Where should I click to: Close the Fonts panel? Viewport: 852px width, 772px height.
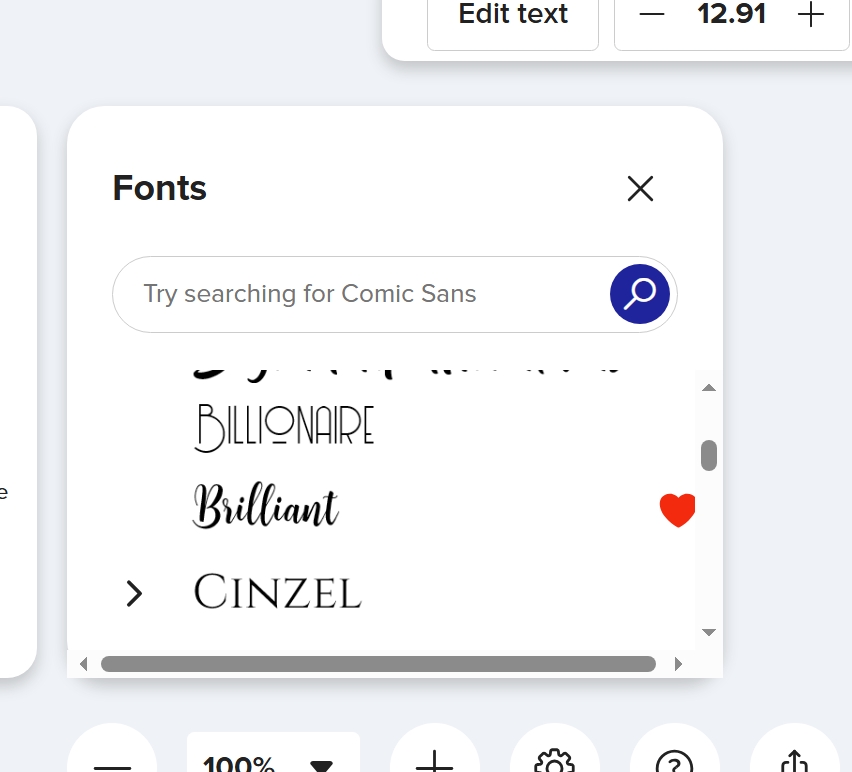coord(640,189)
